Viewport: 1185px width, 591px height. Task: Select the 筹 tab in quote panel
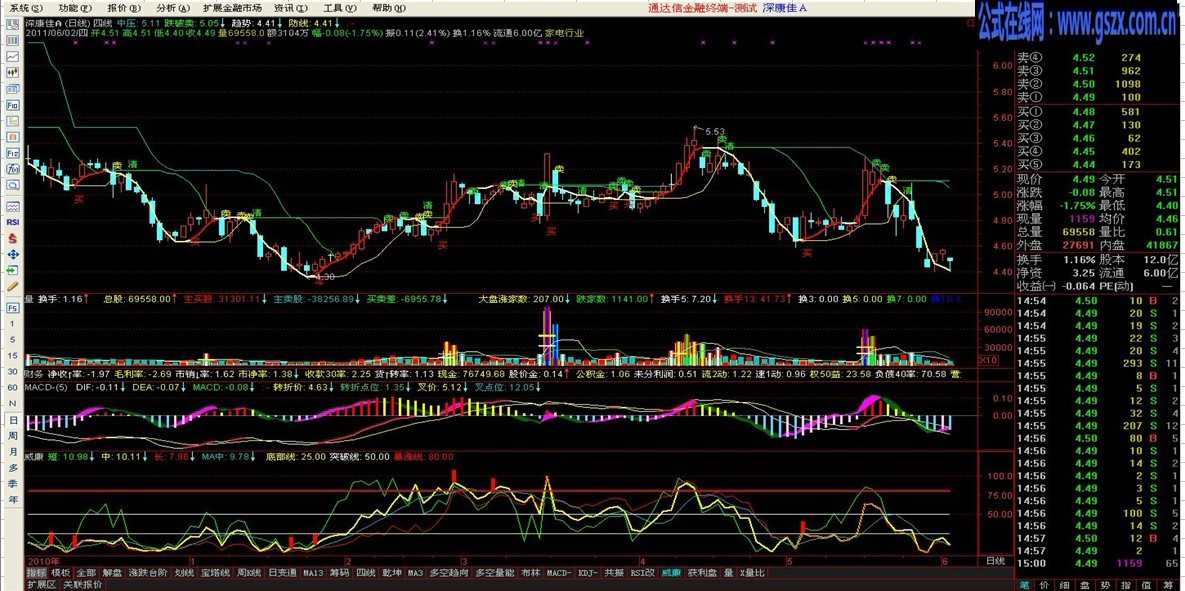tap(1168, 585)
